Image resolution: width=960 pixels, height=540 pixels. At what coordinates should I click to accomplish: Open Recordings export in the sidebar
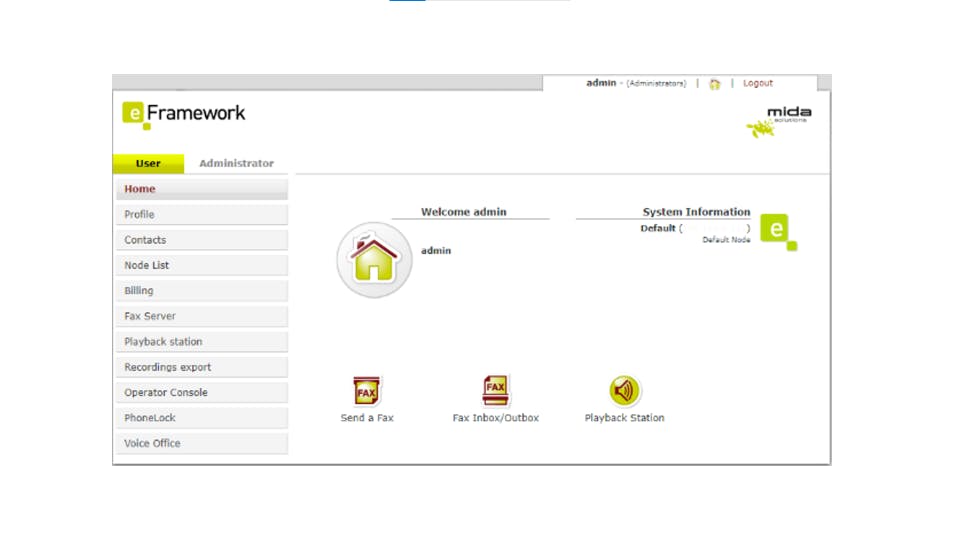coord(202,367)
